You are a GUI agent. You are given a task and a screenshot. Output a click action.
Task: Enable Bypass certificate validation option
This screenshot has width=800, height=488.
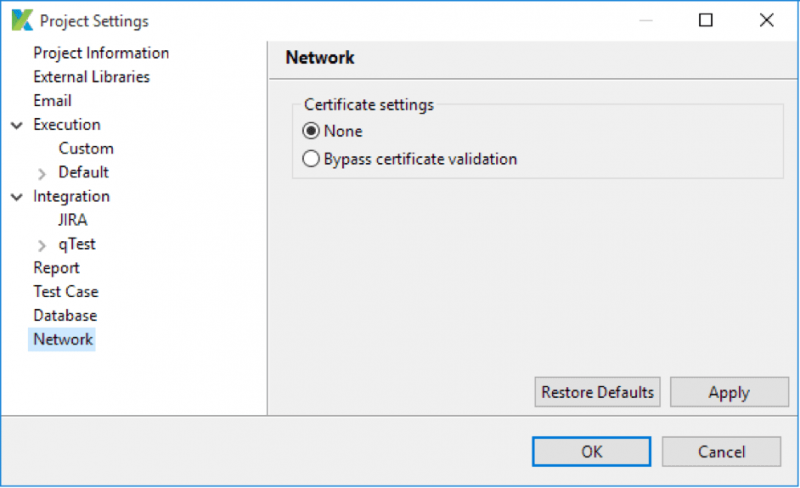coord(311,158)
